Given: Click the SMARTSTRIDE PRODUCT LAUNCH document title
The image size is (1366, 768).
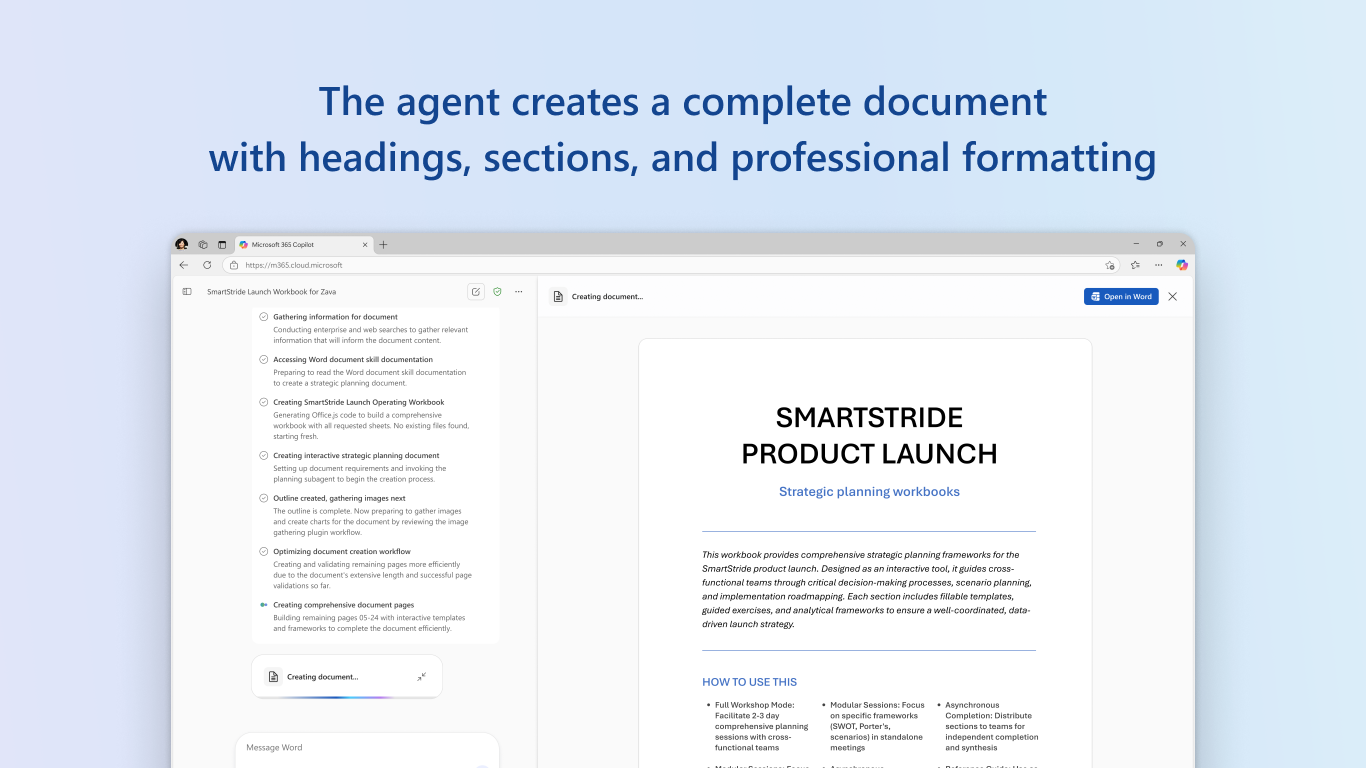Looking at the screenshot, I should pyautogui.click(x=869, y=436).
